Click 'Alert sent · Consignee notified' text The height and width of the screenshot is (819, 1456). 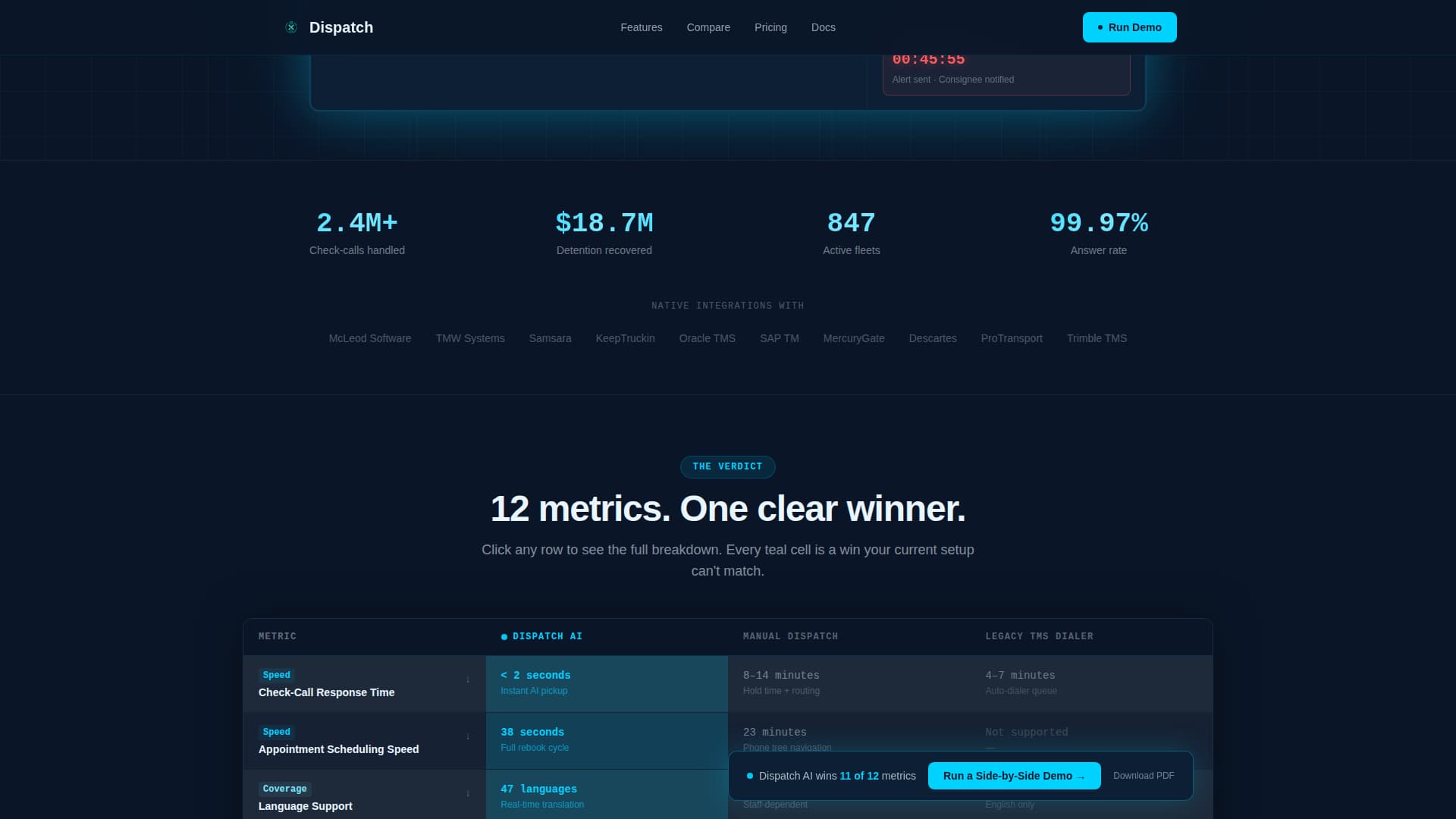click(x=953, y=80)
